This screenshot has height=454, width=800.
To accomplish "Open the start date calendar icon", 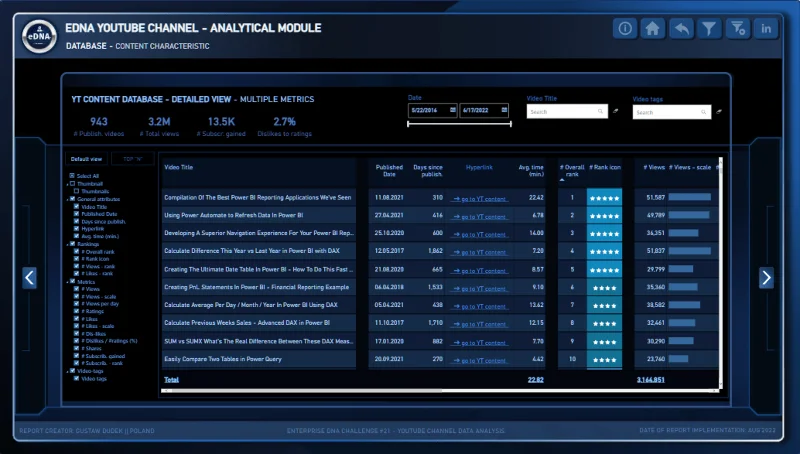I will click(453, 110).
